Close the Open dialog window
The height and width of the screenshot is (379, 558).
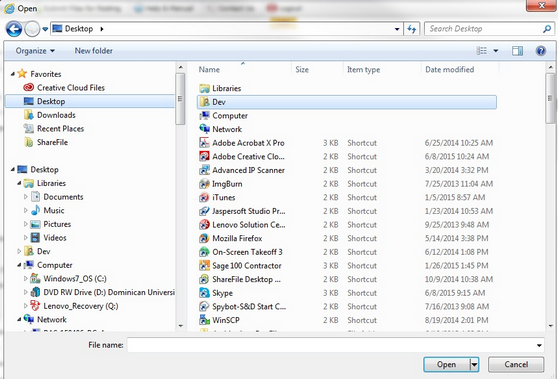click(541, 5)
